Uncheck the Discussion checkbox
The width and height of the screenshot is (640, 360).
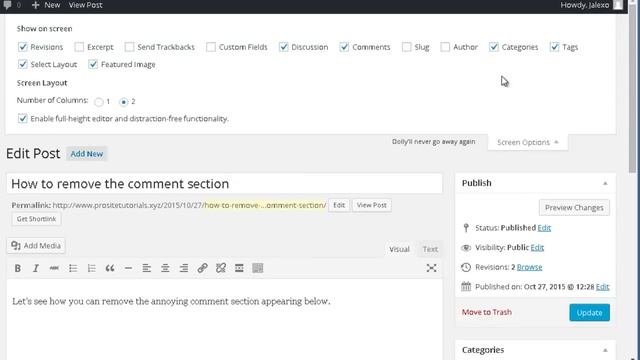[x=284, y=47]
